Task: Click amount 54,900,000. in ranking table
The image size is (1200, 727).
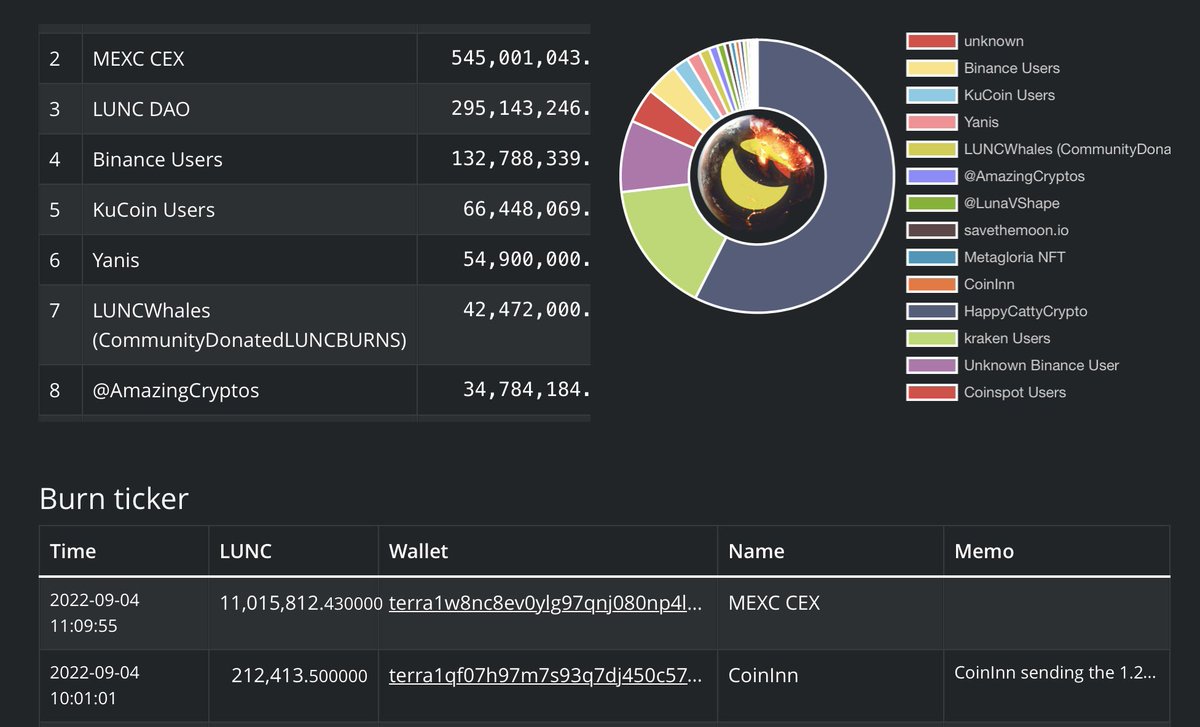Action: [526, 260]
